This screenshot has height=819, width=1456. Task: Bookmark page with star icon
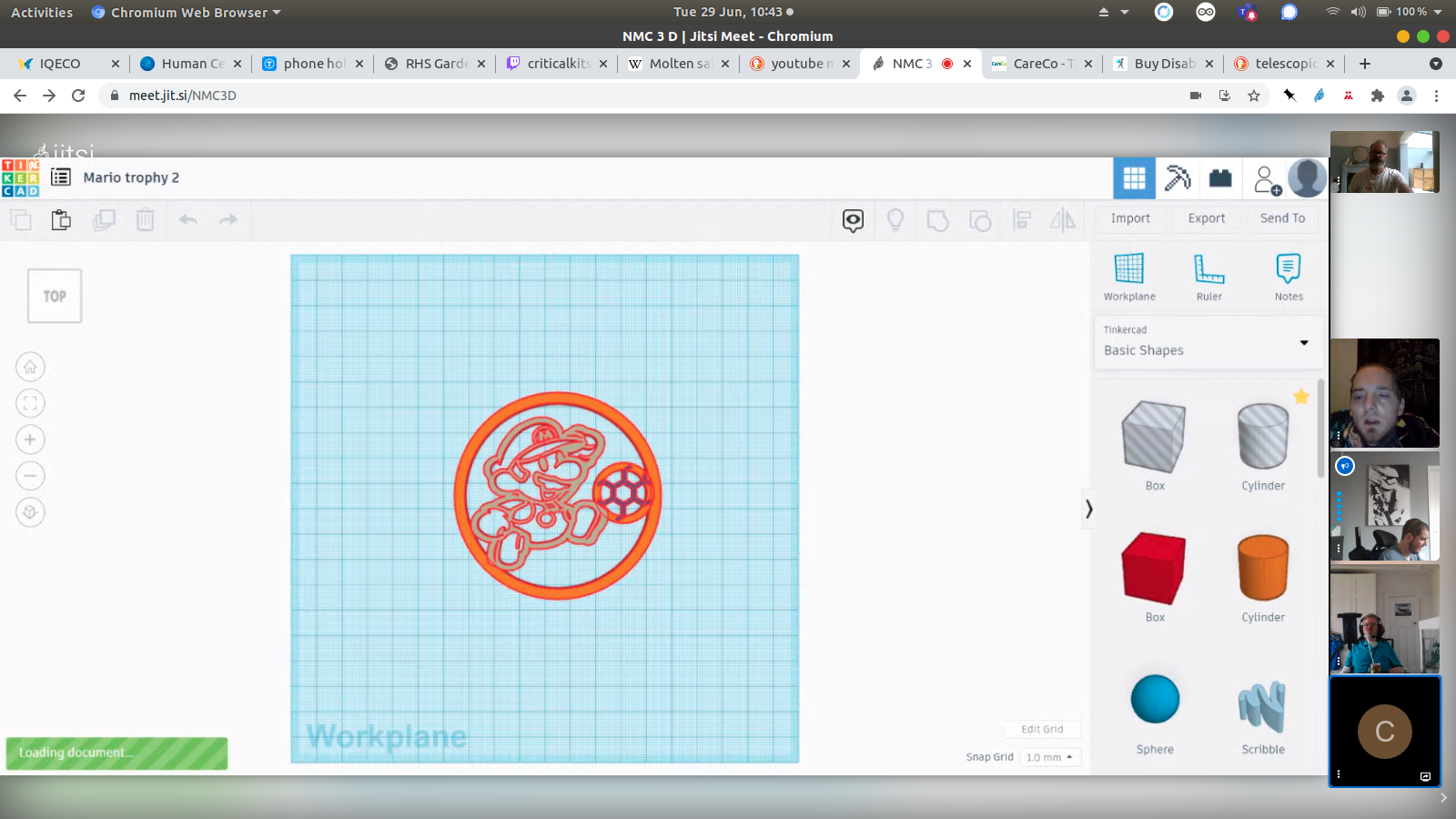1254,96
